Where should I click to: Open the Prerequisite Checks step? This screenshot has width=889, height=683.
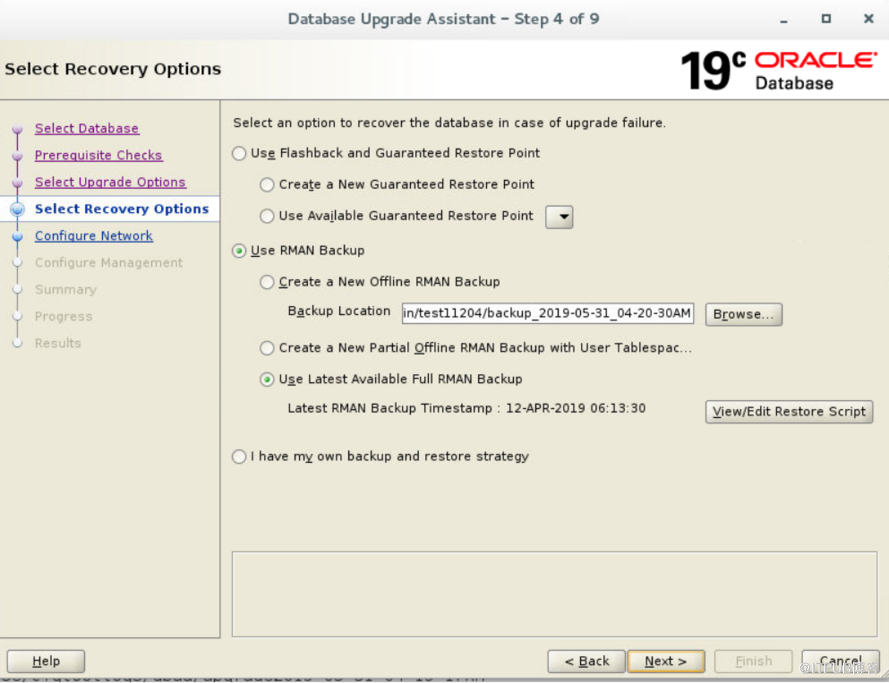pyautogui.click(x=98, y=156)
